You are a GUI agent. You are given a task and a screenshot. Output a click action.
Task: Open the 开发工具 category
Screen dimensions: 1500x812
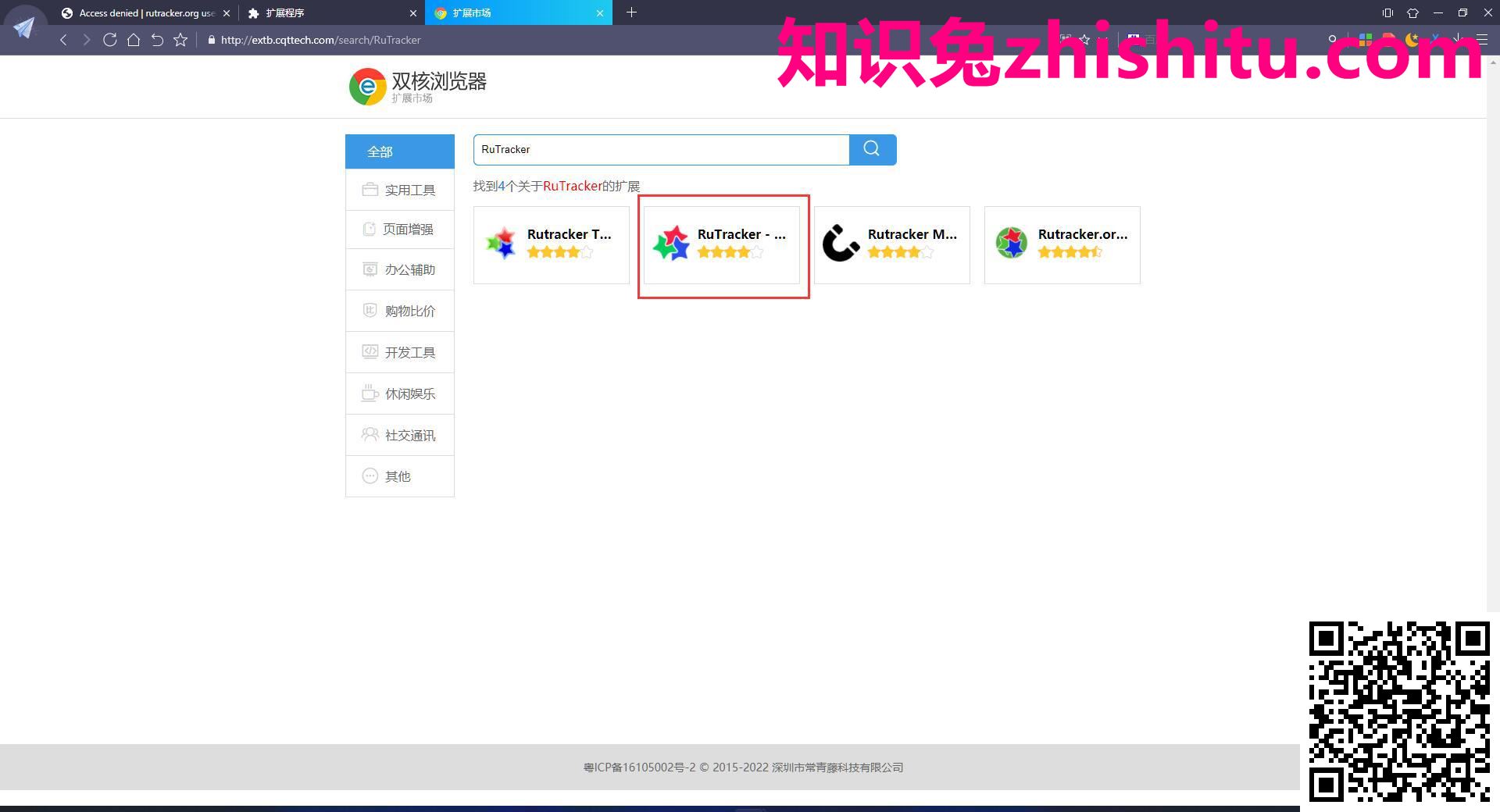pos(400,352)
